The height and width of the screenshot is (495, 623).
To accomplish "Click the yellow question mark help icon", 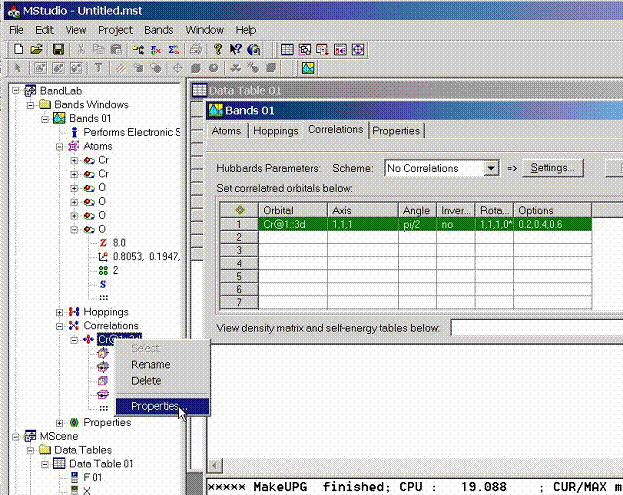I will [215, 49].
